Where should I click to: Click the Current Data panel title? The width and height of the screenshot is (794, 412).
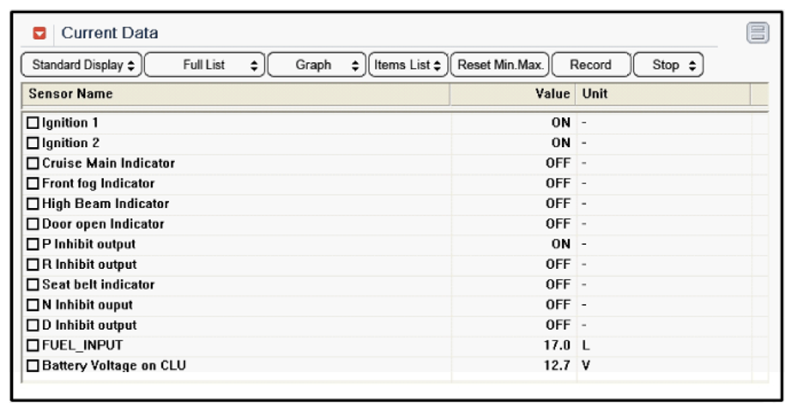109,33
